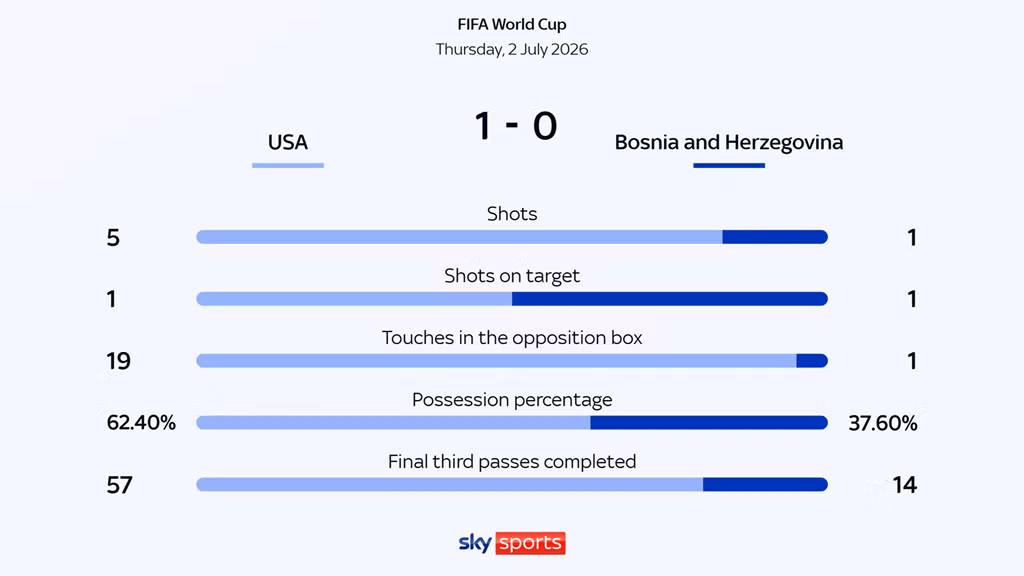The width and height of the screenshot is (1024, 576).
Task: Click the Thursday, 2 July 2026 date
Action: tap(512, 50)
